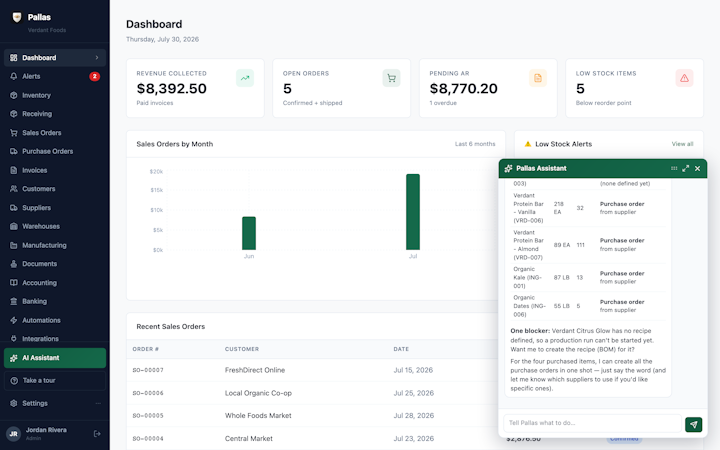Expand the Pallas Assistant panel
The height and width of the screenshot is (450, 720).
pyautogui.click(x=686, y=169)
